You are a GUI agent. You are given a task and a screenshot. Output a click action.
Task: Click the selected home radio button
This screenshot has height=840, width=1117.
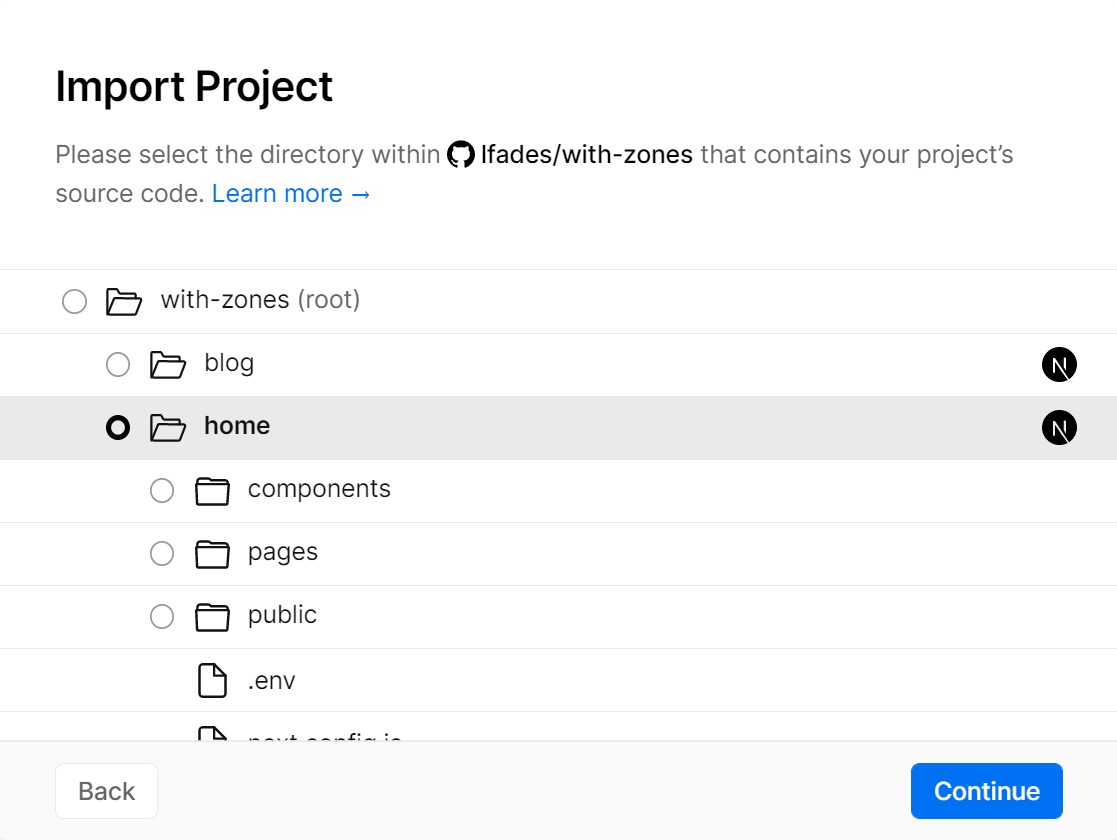[x=118, y=427]
